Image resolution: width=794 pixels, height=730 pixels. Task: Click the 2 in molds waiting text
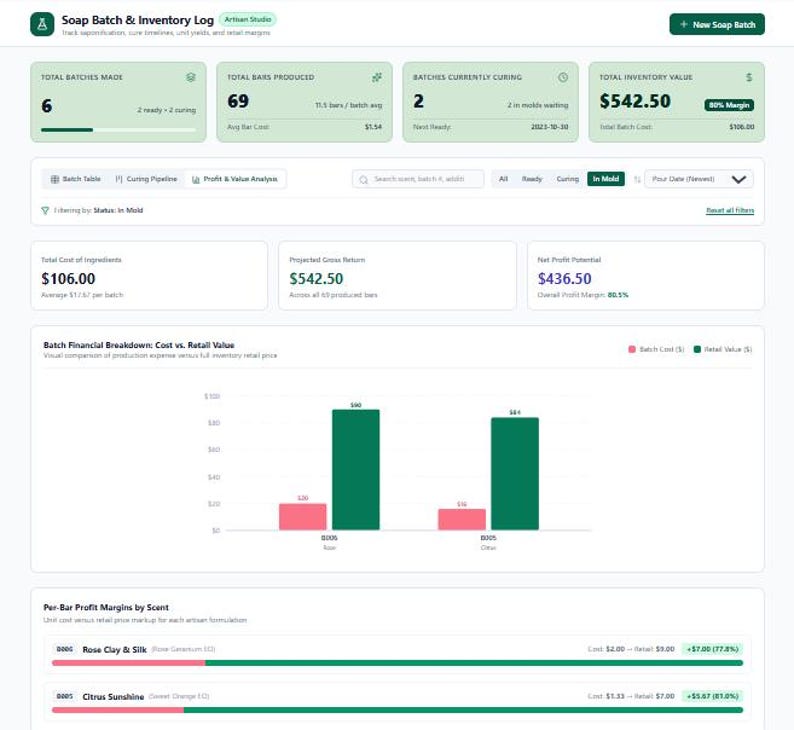click(x=538, y=105)
